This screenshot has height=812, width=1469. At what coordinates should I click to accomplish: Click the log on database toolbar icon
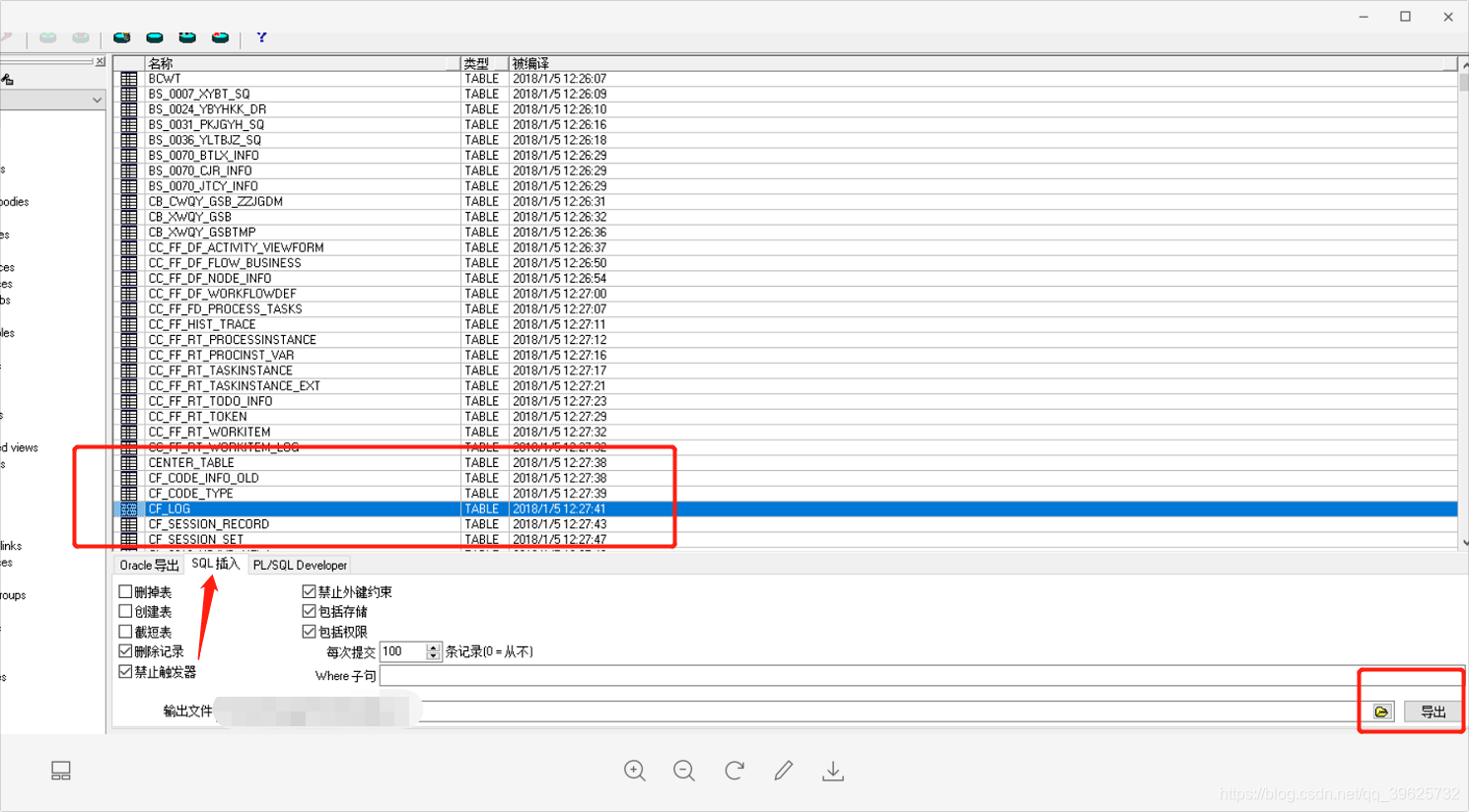point(121,36)
